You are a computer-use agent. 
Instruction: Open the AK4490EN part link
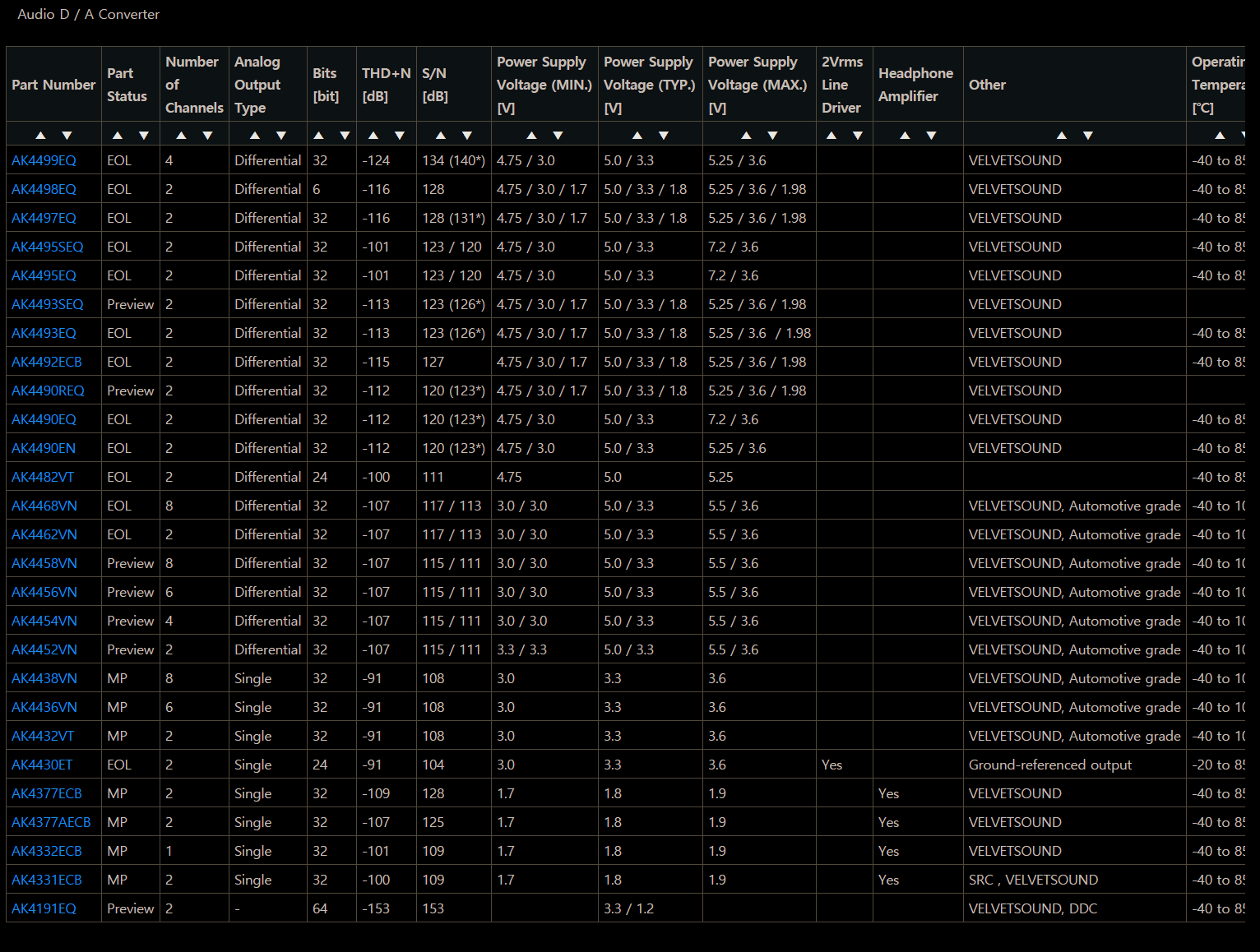pos(44,448)
